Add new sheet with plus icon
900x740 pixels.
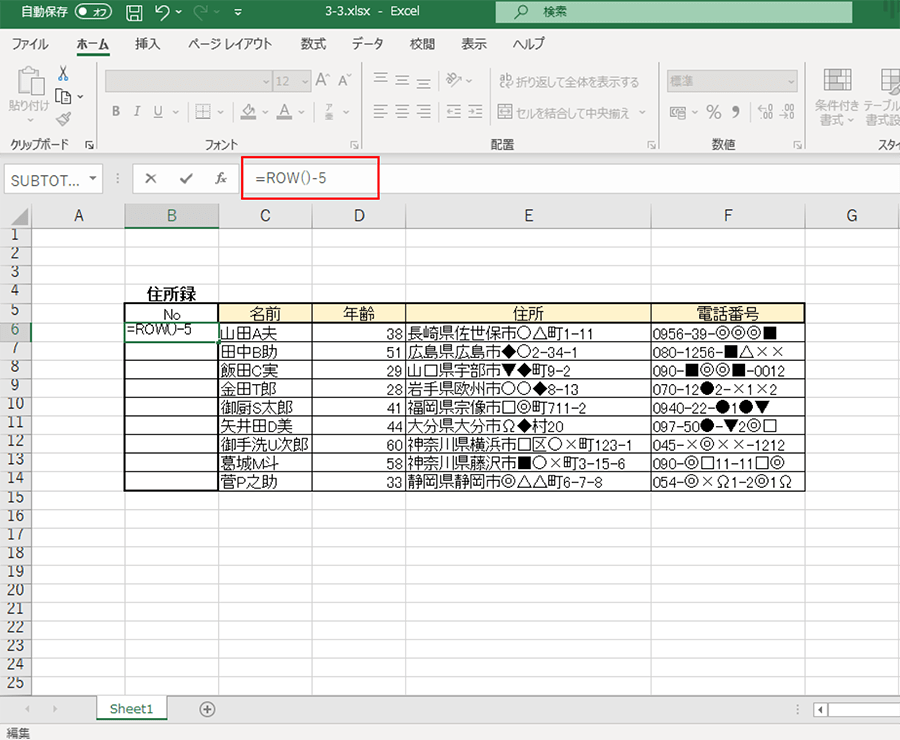207,710
